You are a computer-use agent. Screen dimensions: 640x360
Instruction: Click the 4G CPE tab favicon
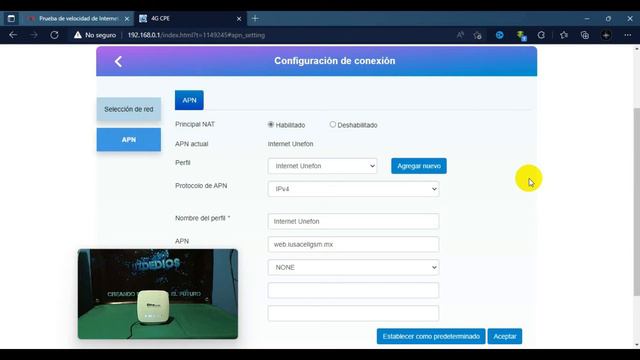143,18
